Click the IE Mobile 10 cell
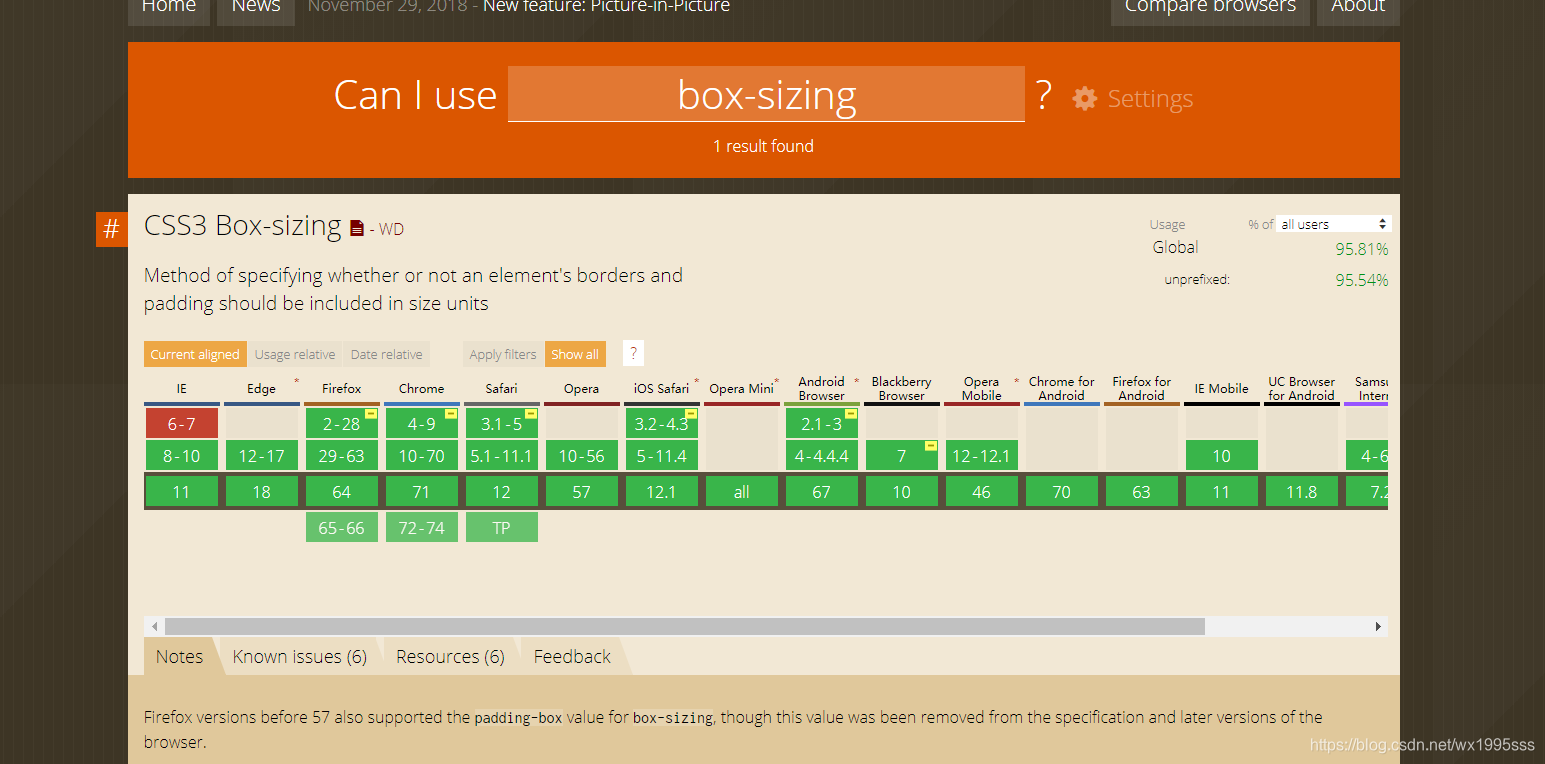Viewport: 1545px width, 764px height. coord(1222,455)
